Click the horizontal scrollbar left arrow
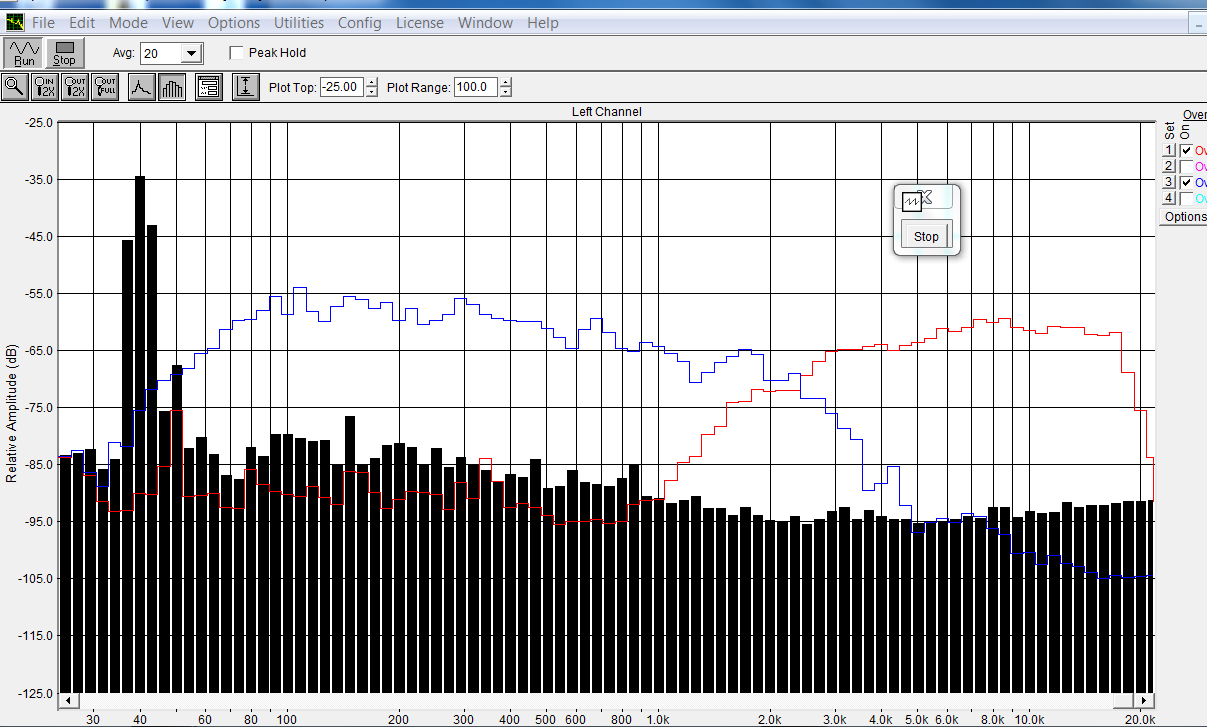 point(67,700)
